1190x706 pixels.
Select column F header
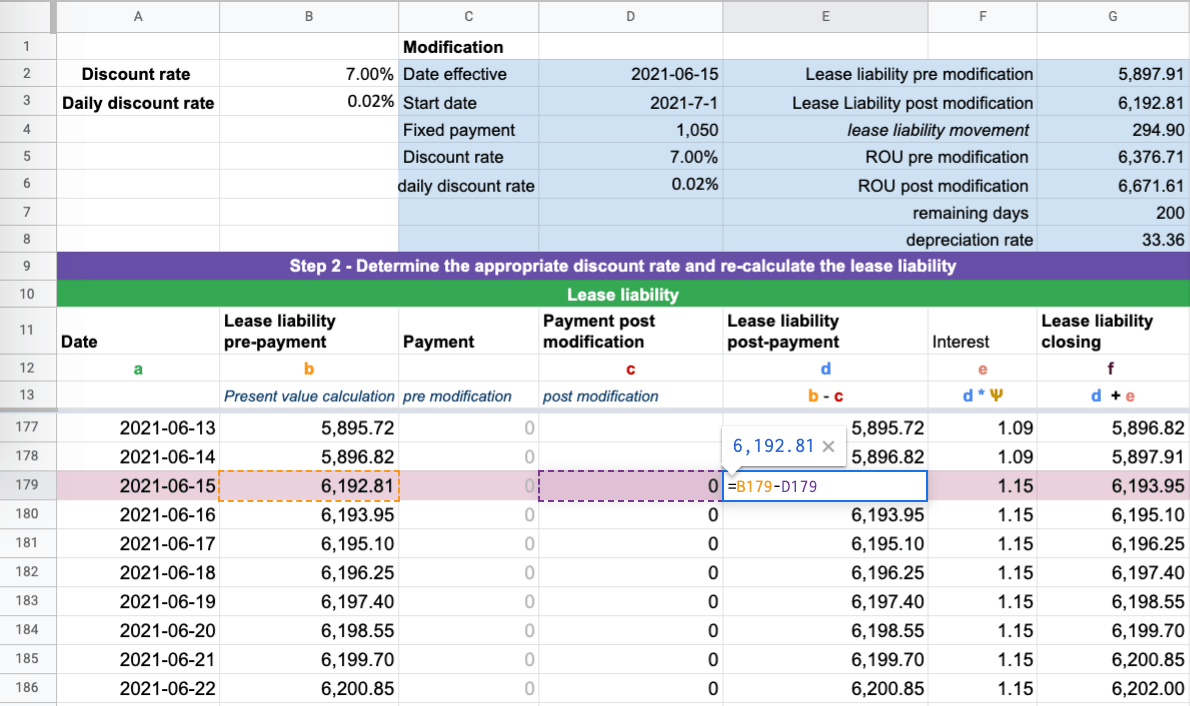[983, 16]
